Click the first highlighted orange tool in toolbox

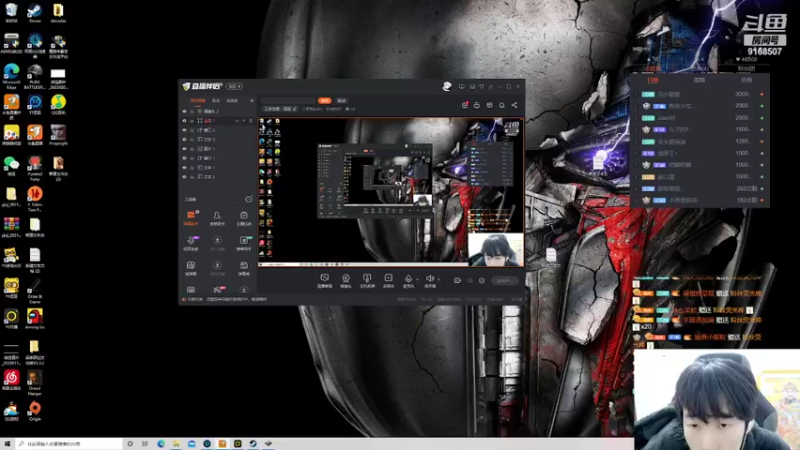(191, 218)
